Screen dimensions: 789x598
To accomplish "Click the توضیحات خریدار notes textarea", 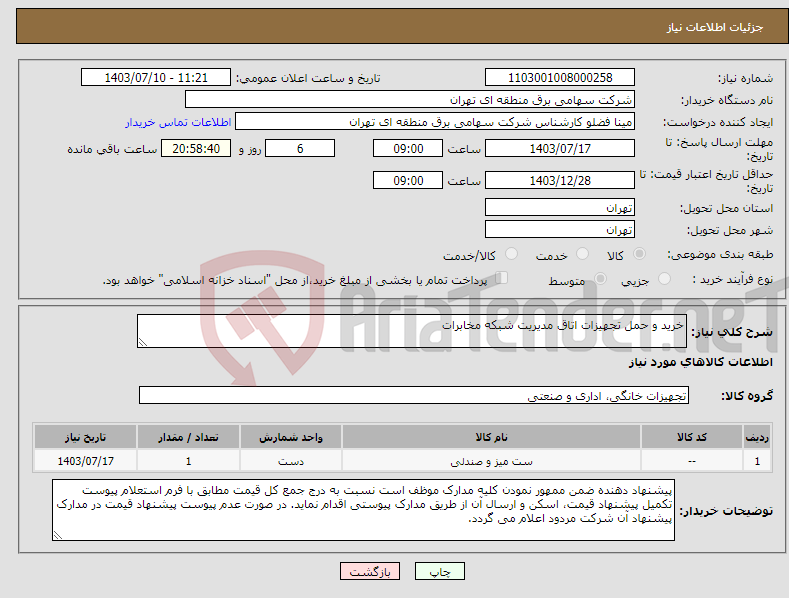I will click(x=363, y=510).
